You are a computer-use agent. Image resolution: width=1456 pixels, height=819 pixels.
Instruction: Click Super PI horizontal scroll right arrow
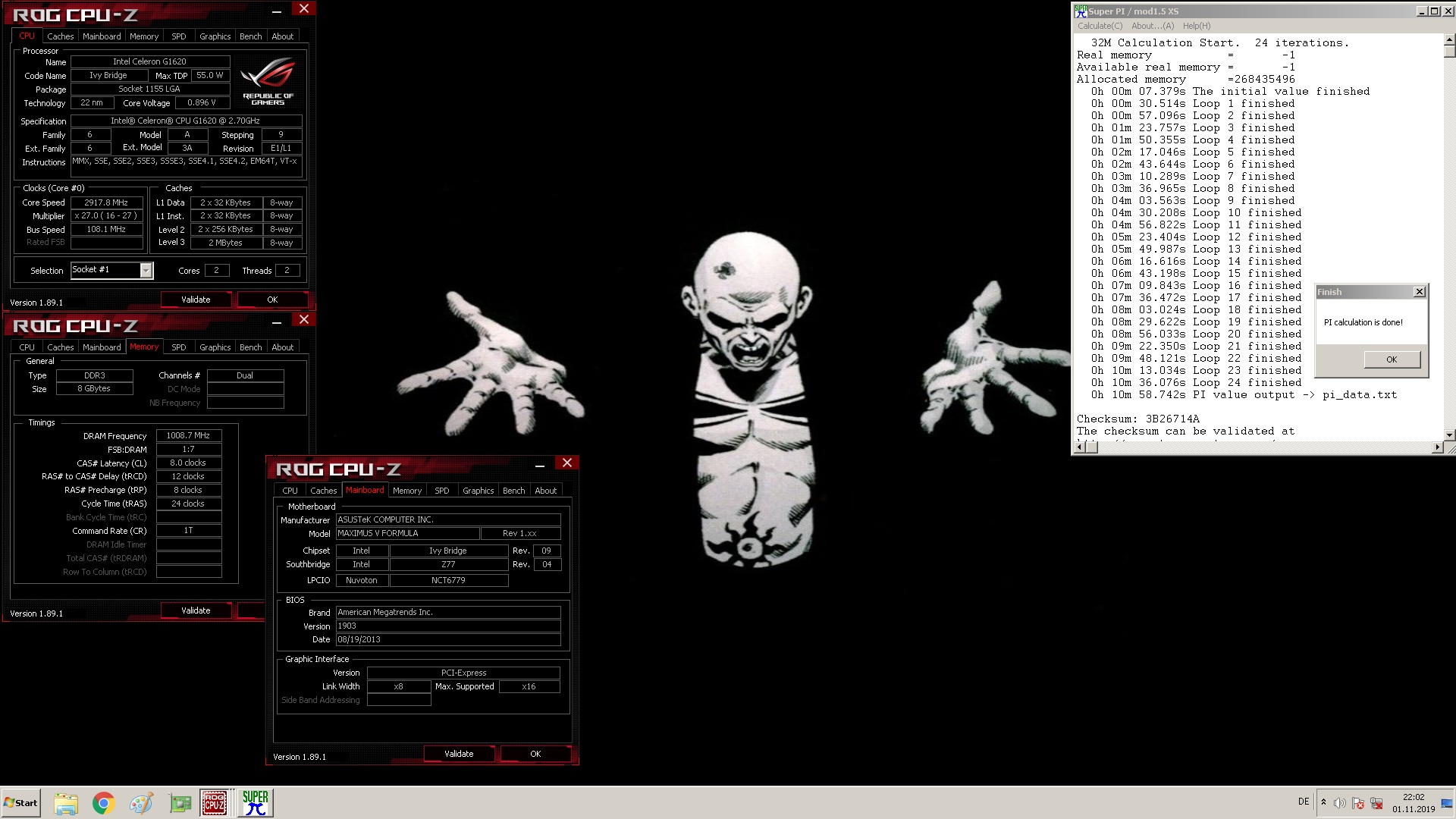(1437, 447)
